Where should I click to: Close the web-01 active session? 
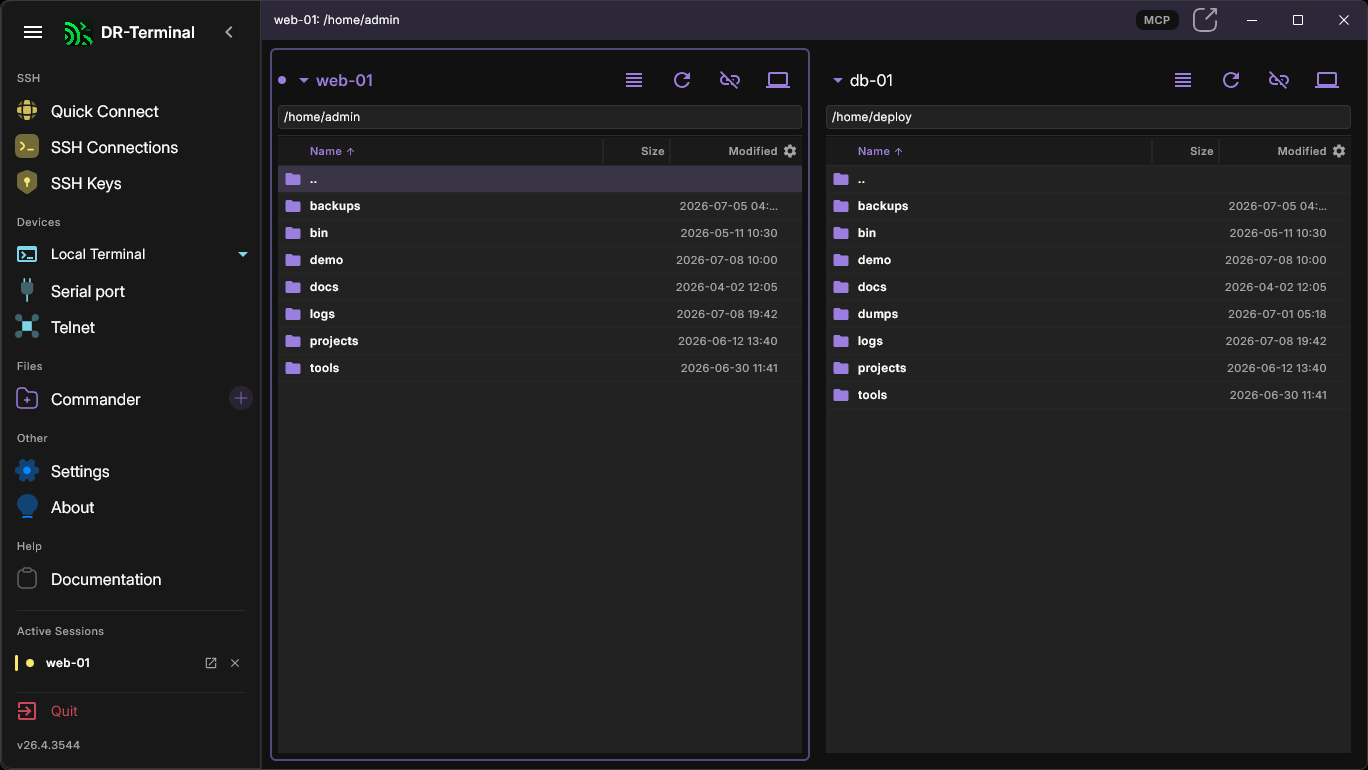pyautogui.click(x=235, y=663)
